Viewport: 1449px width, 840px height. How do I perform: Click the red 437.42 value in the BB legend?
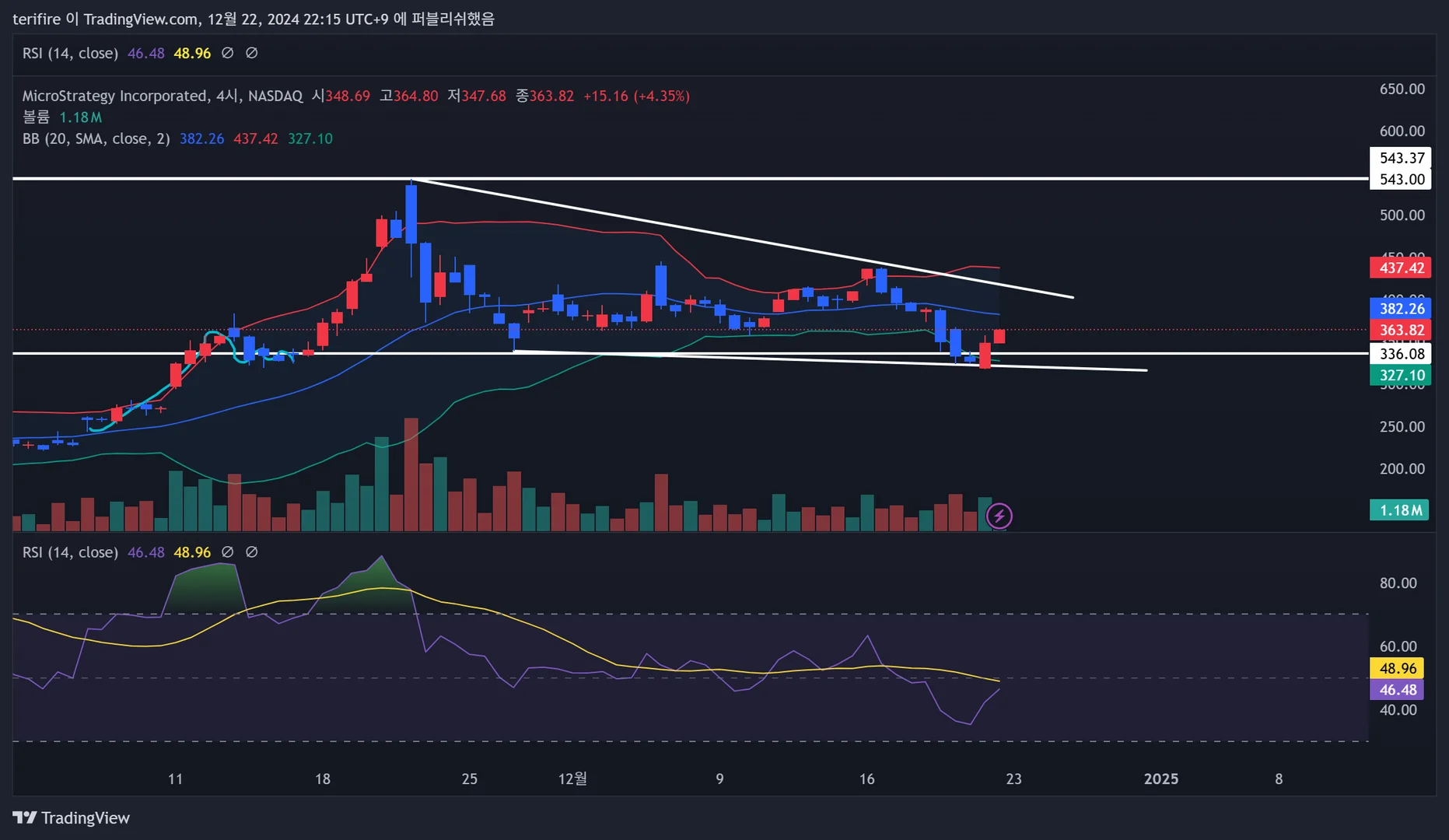pos(256,138)
